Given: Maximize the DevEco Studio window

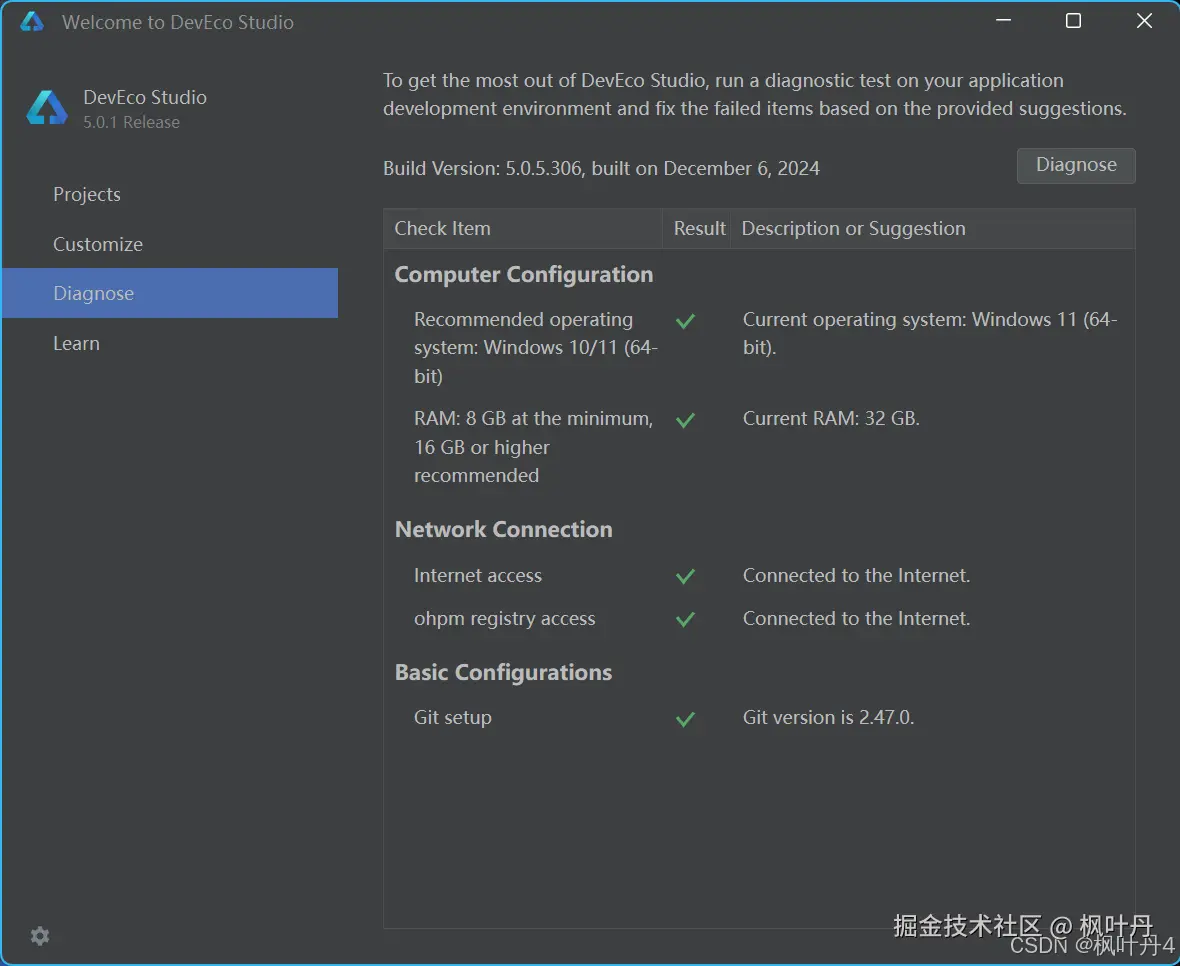Looking at the screenshot, I should point(1073,21).
